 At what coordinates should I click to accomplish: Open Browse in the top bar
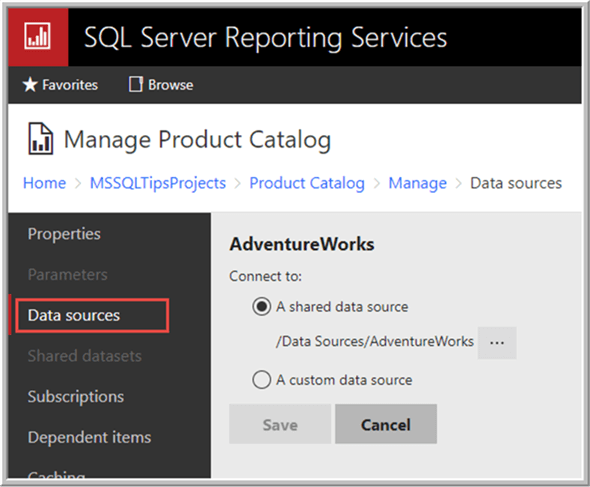pyautogui.click(x=161, y=85)
